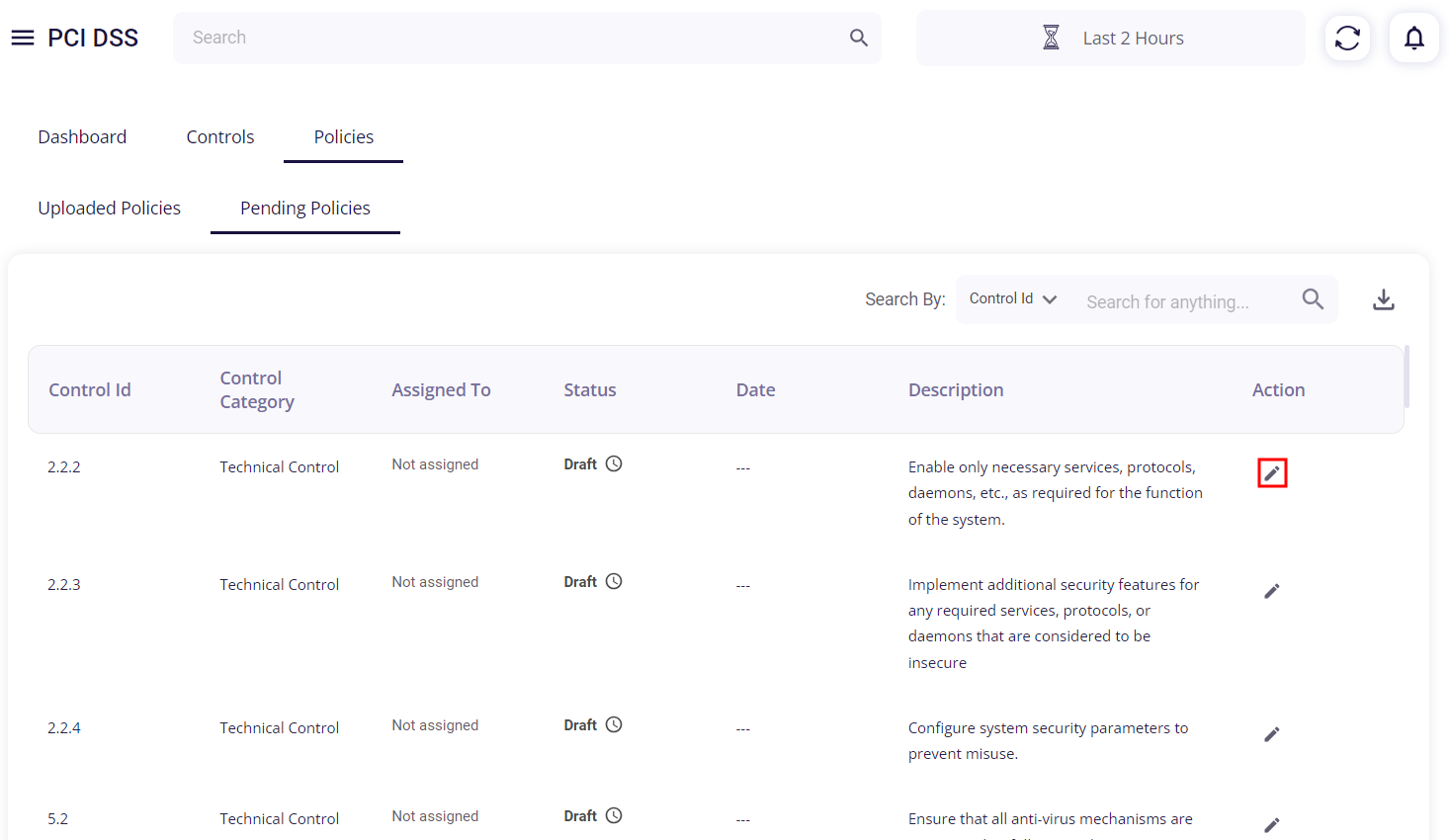Click the Assigned To column header

tap(441, 389)
